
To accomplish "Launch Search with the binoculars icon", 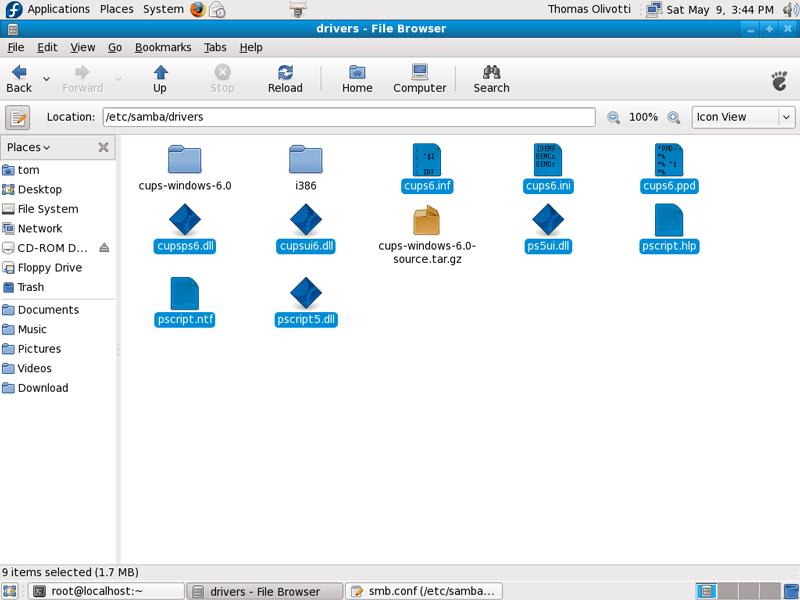I will (x=491, y=79).
